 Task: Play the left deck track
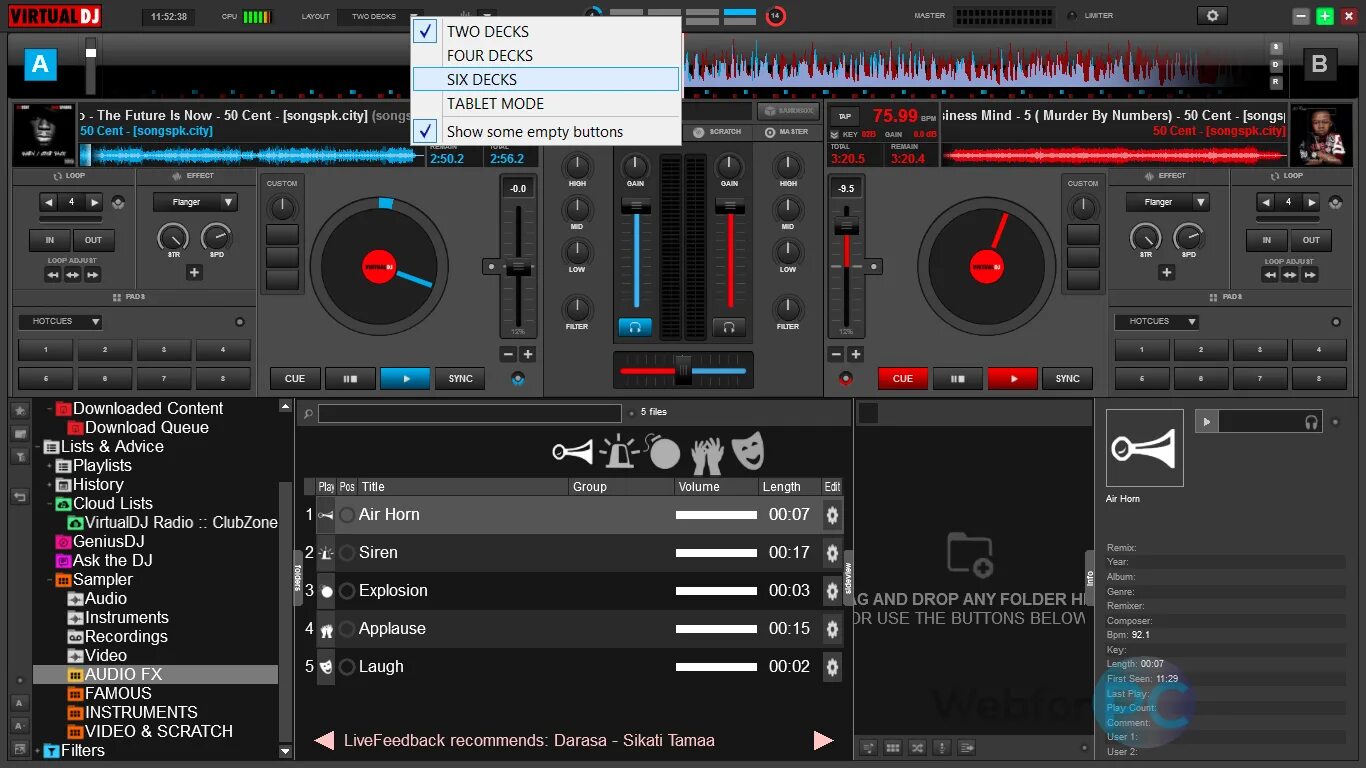pyautogui.click(x=405, y=379)
